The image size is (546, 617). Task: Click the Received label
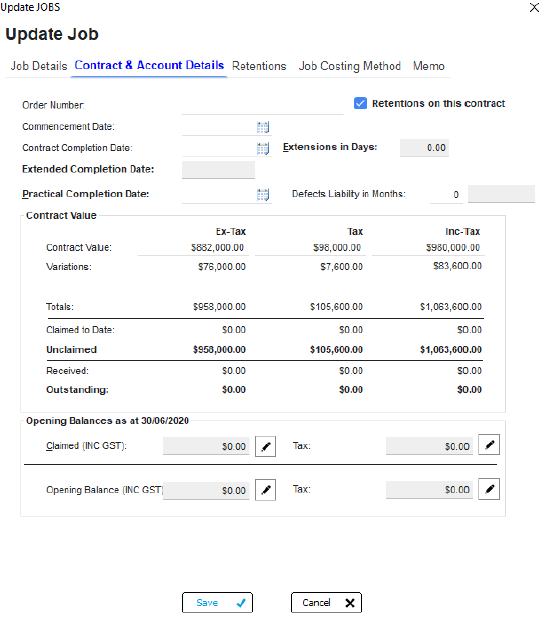(67, 371)
